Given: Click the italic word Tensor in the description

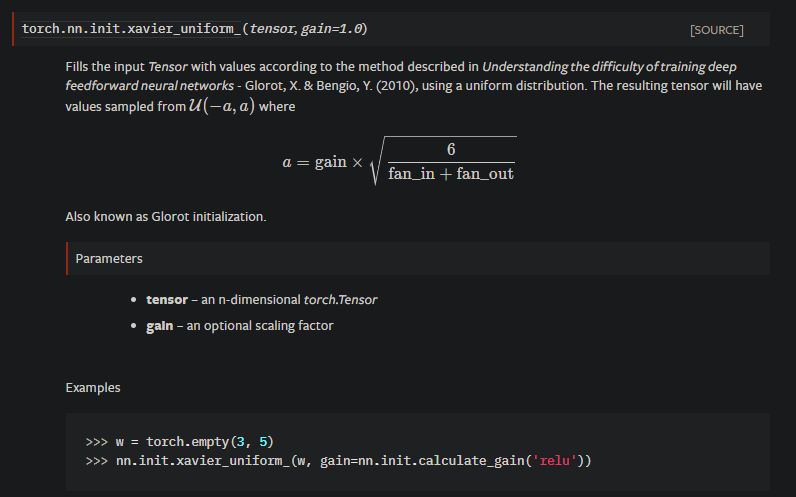Looking at the screenshot, I should 168,66.
